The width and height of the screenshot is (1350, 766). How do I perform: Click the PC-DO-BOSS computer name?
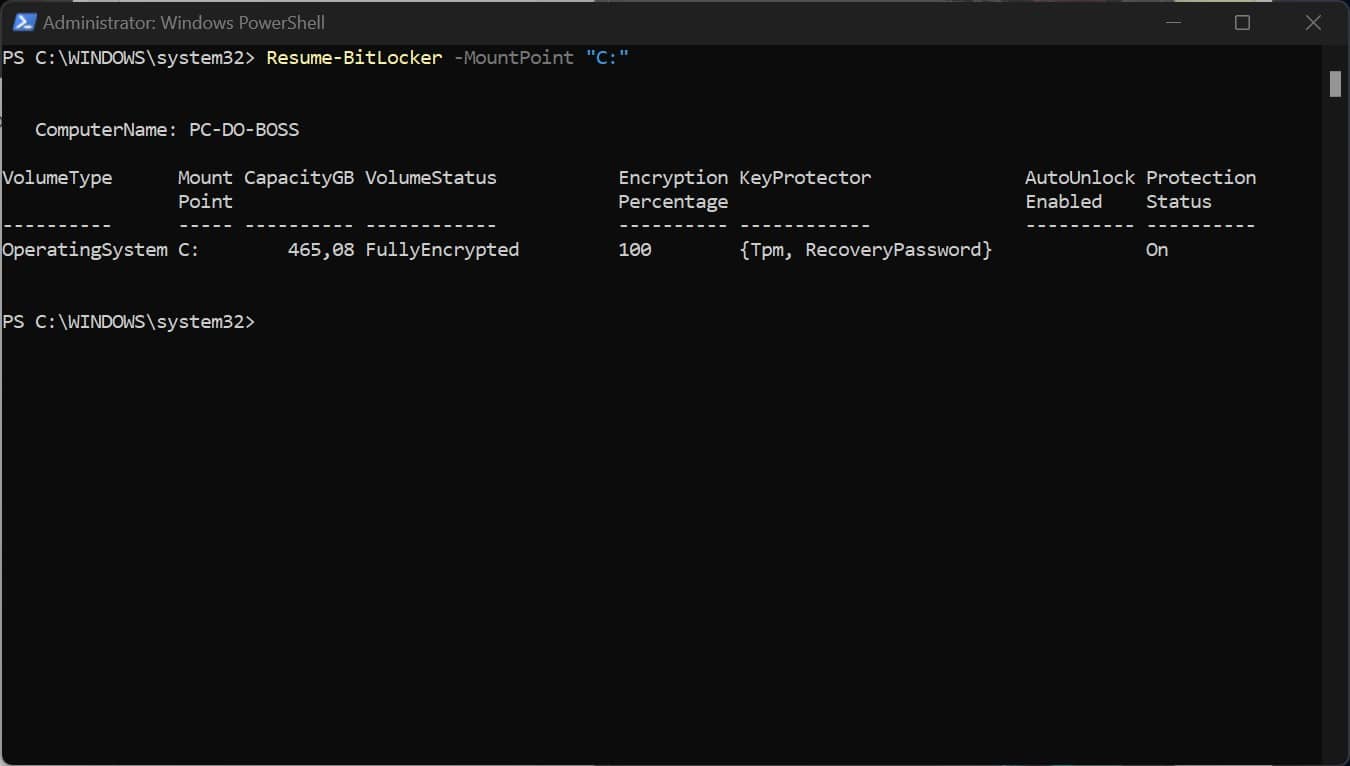point(244,130)
